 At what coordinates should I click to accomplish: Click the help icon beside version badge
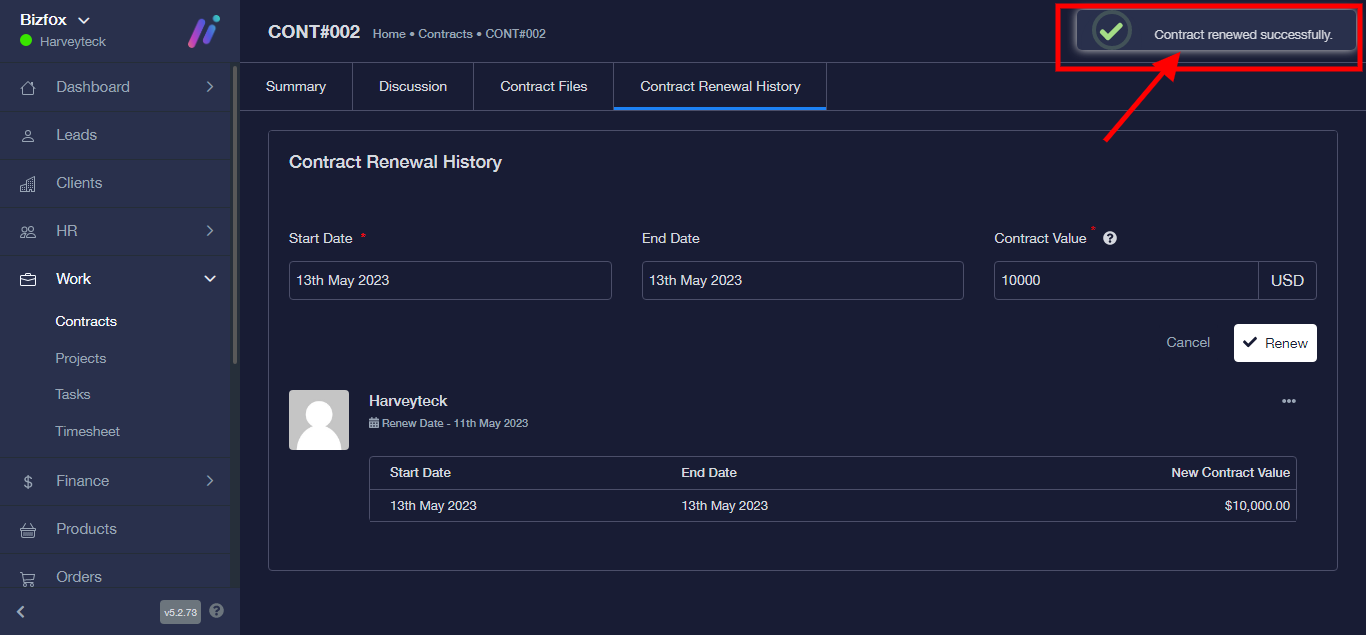217,611
